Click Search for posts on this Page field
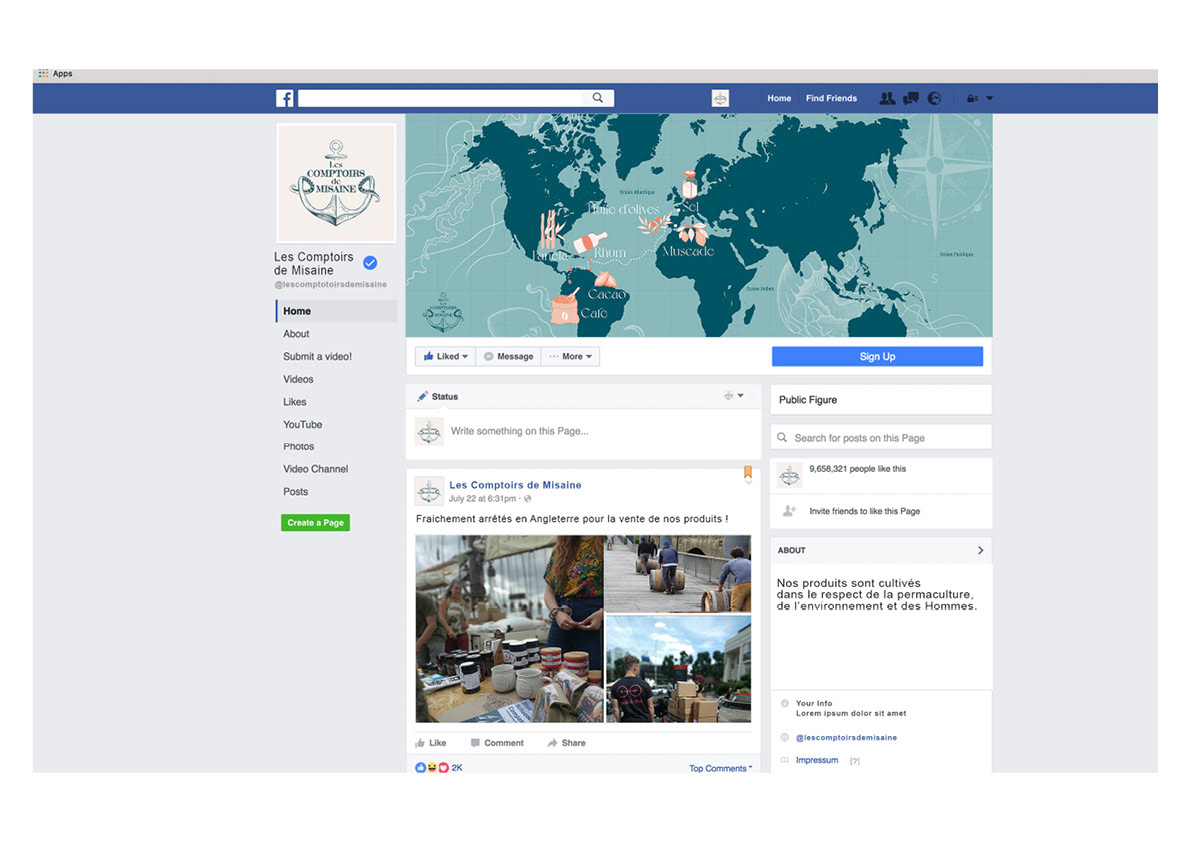Image resolution: width=1191 pixels, height=842 pixels. pyautogui.click(x=881, y=438)
